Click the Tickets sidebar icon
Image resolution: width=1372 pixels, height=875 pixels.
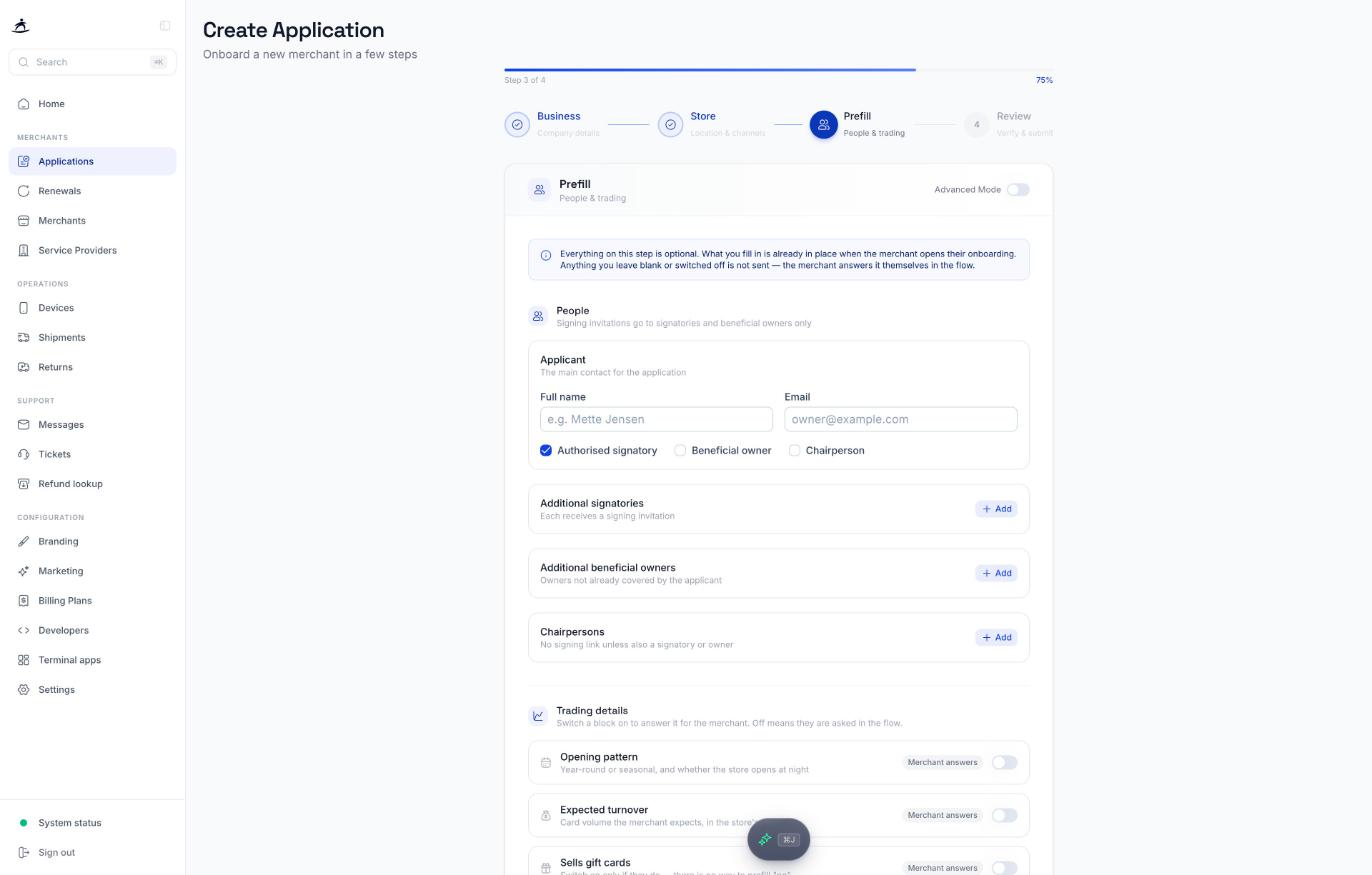tap(24, 454)
